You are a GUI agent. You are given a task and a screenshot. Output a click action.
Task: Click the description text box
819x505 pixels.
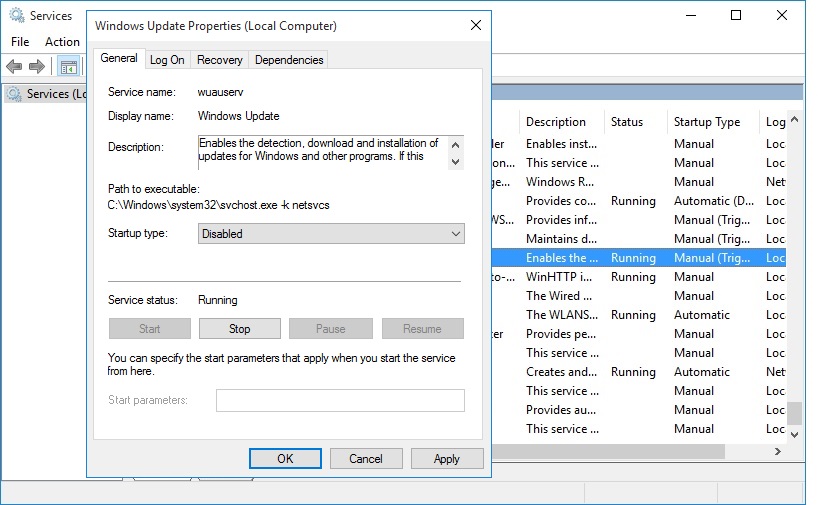pos(323,152)
